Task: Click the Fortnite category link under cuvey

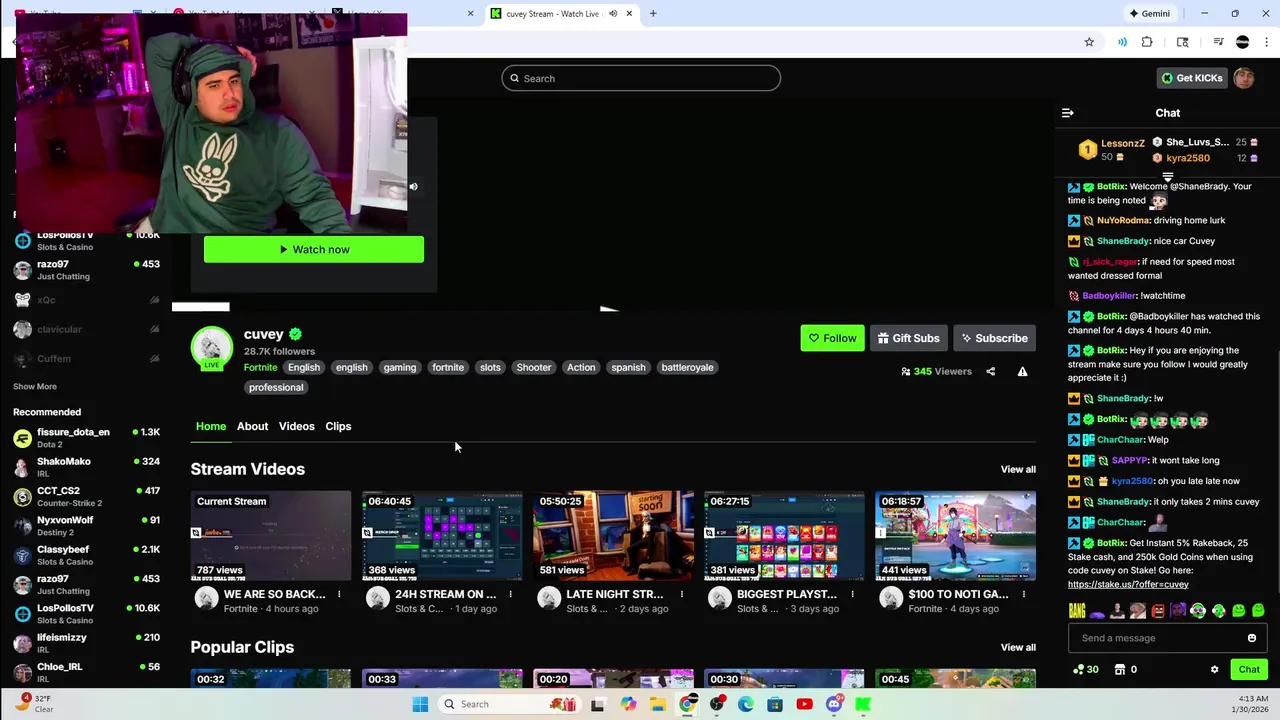Action: 260,367
